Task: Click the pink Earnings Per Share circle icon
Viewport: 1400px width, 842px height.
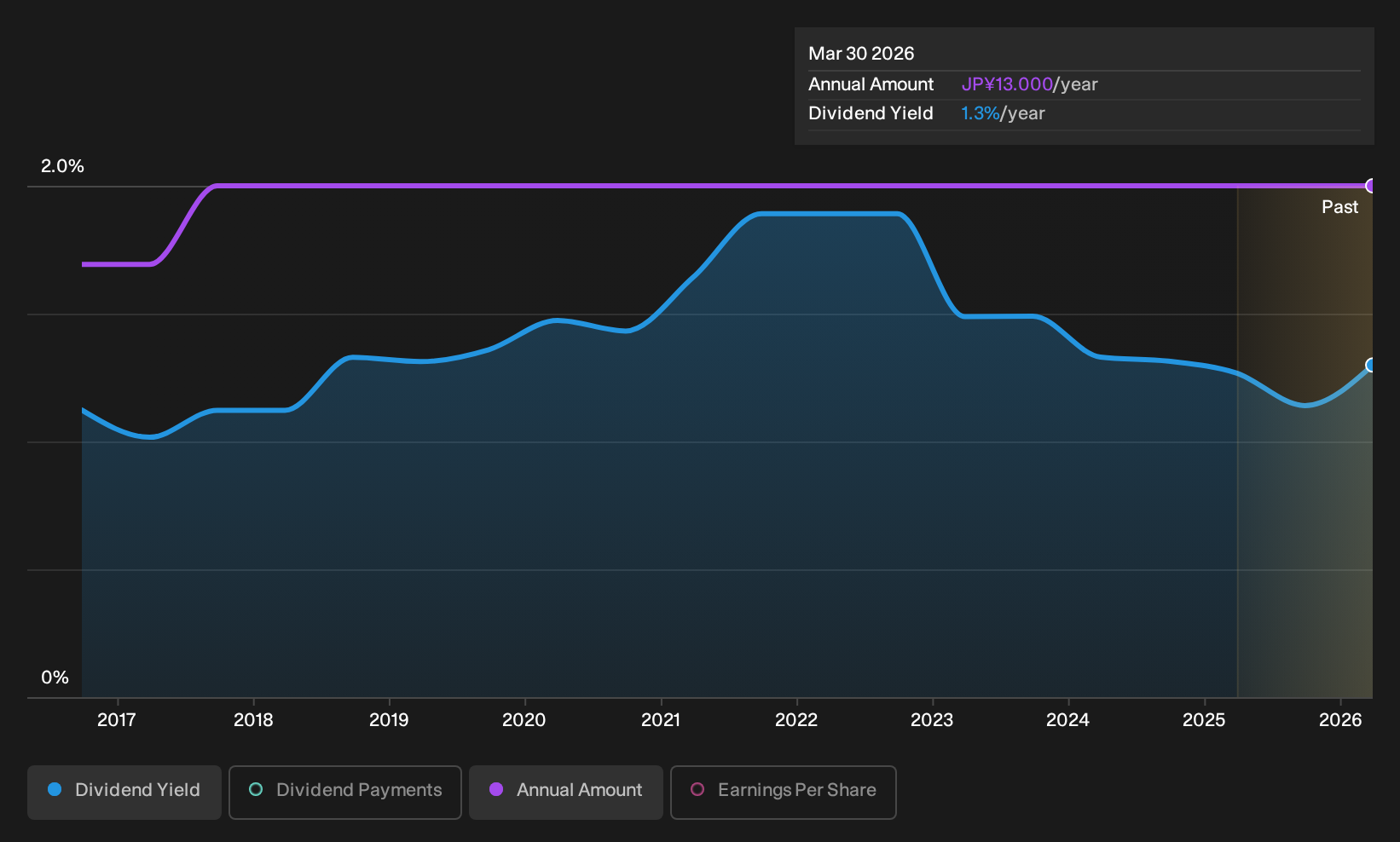Action: [x=697, y=789]
